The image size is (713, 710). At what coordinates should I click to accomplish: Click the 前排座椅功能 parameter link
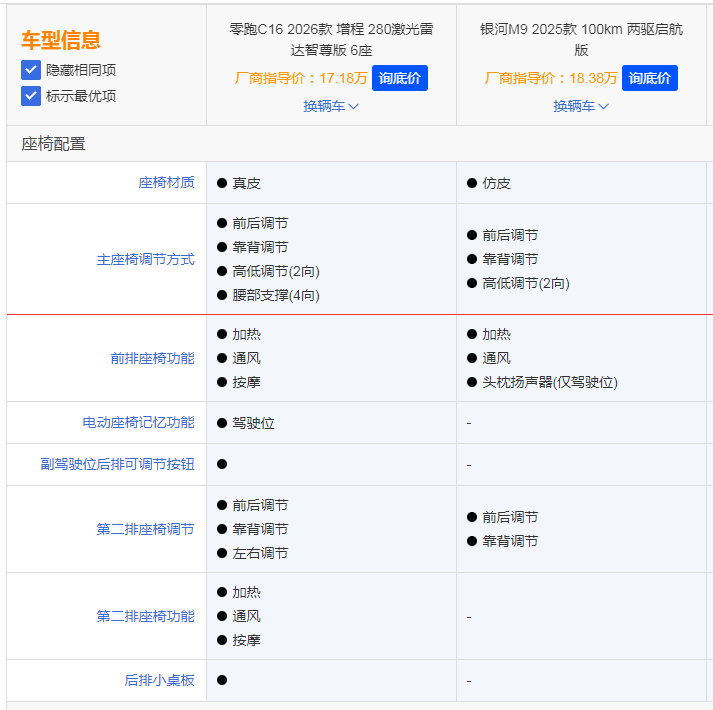coord(152,358)
